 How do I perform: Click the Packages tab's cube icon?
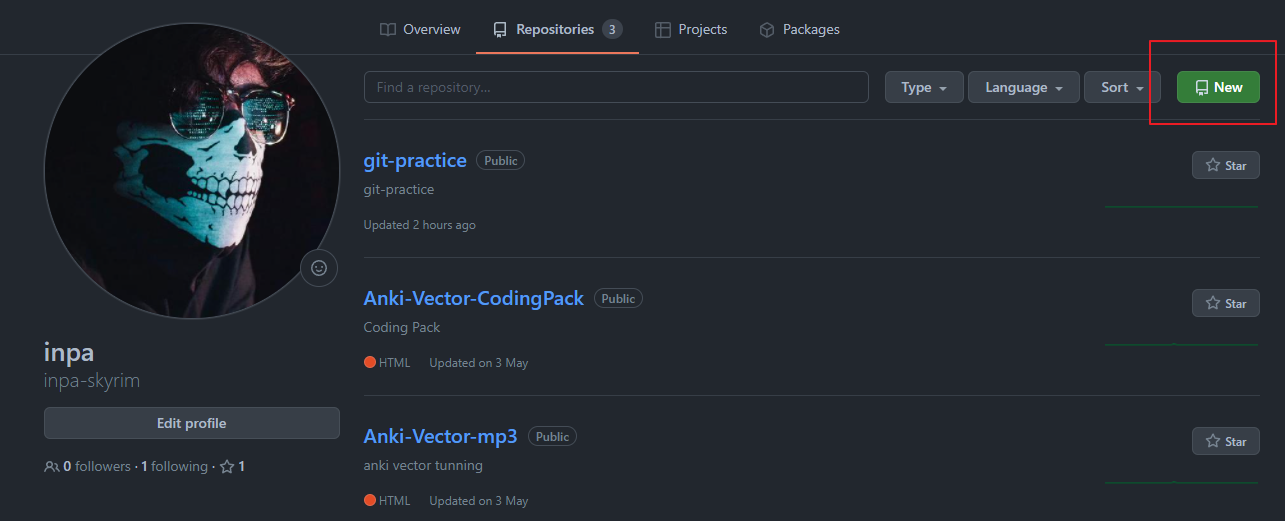click(x=767, y=30)
